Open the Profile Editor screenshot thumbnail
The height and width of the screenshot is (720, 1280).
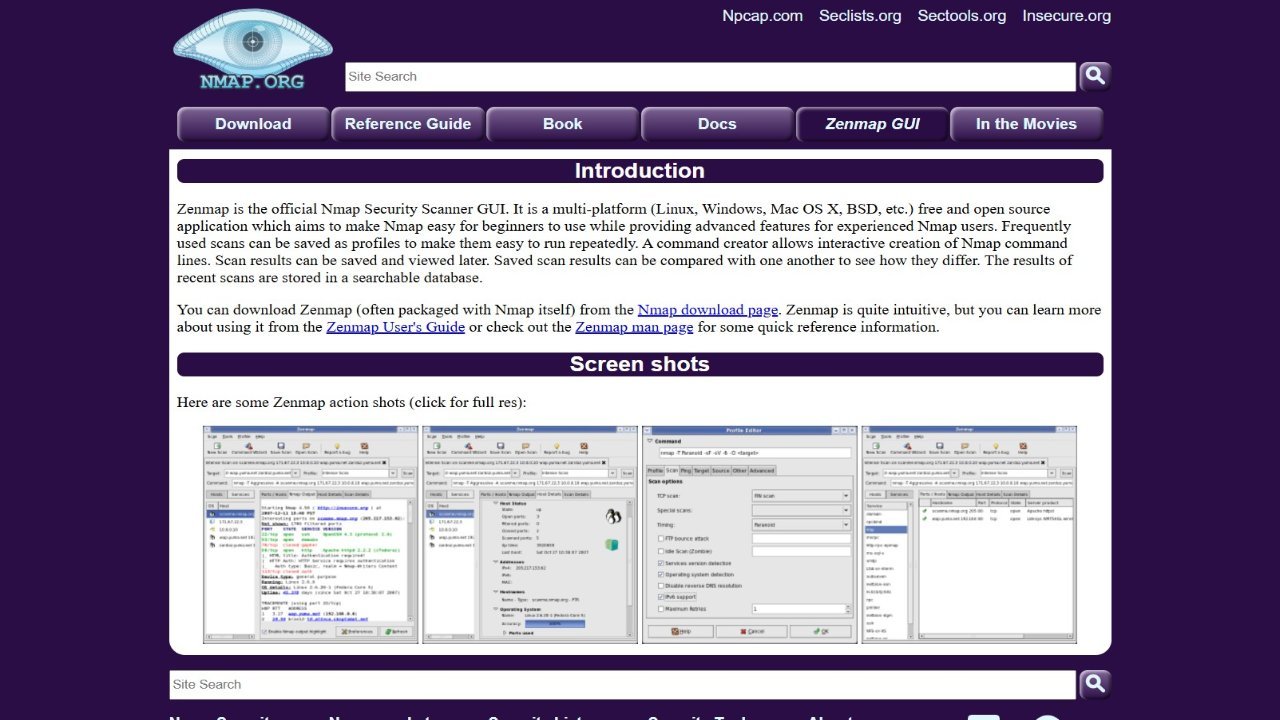click(750, 534)
